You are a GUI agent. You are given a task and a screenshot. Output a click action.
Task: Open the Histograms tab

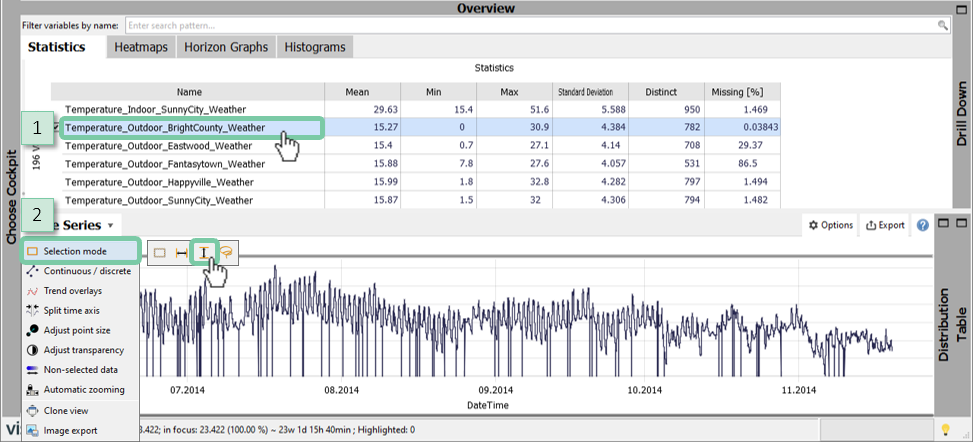pos(314,47)
